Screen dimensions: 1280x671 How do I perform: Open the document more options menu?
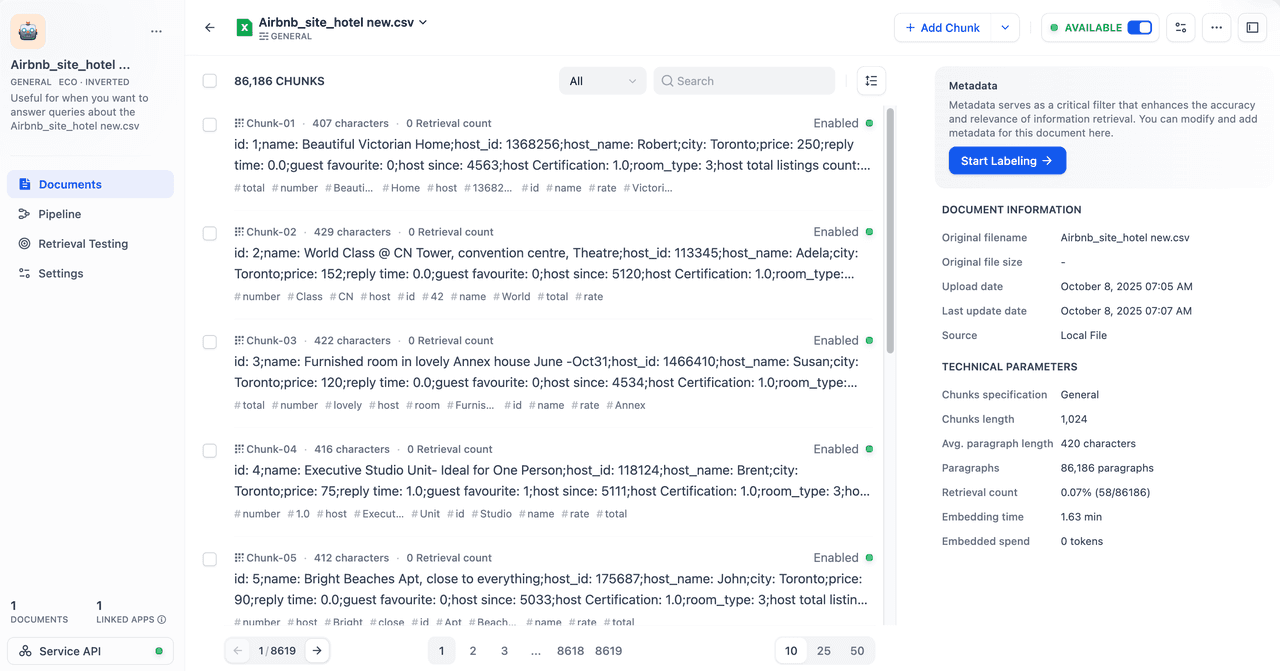point(1216,28)
